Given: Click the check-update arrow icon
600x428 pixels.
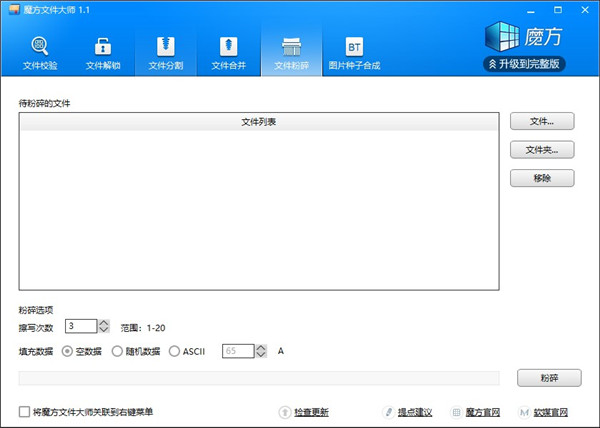Looking at the screenshot, I should [x=285, y=412].
